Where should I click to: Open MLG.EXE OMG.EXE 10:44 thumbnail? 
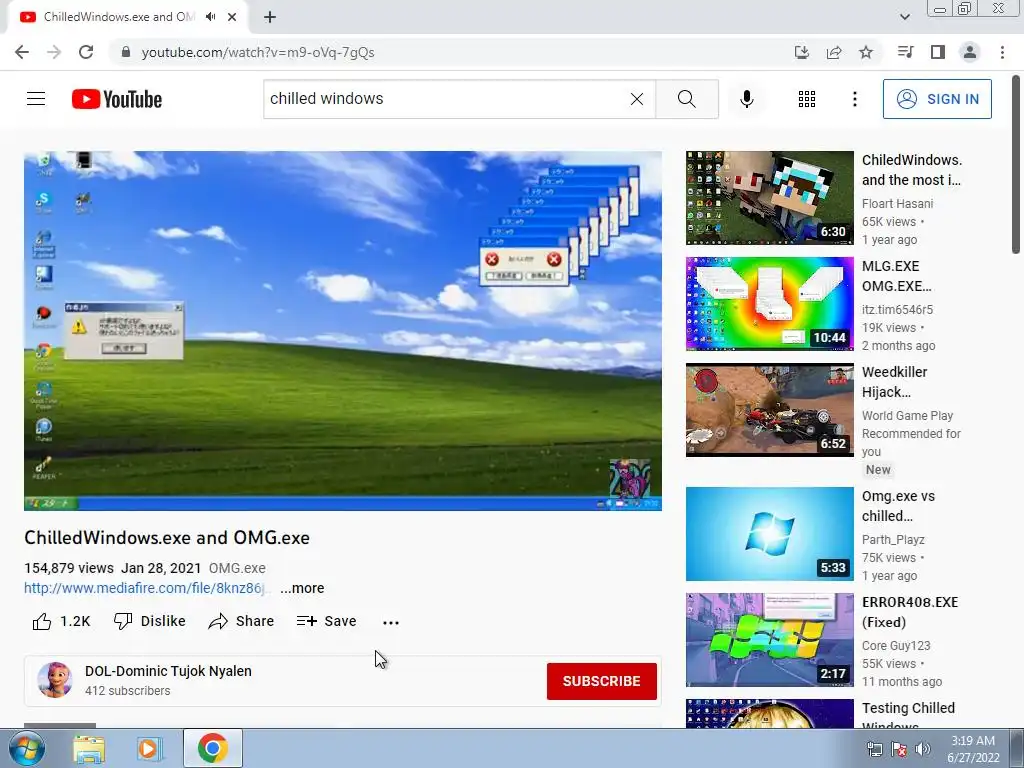coord(769,304)
